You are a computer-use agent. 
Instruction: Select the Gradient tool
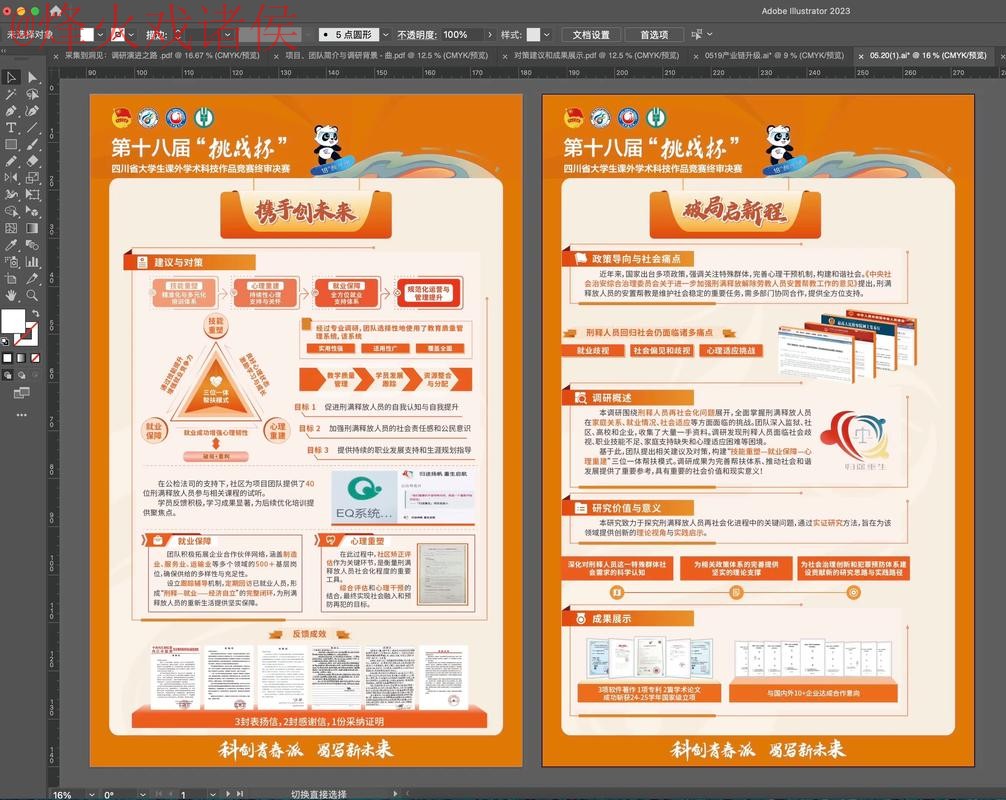pos(32,228)
